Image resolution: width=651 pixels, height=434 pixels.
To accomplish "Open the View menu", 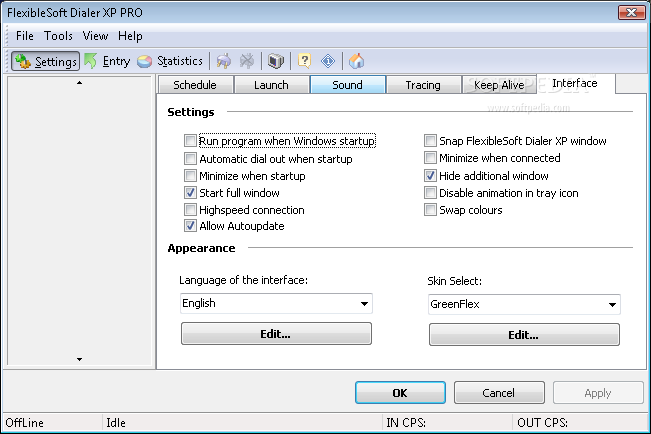I will pos(95,36).
